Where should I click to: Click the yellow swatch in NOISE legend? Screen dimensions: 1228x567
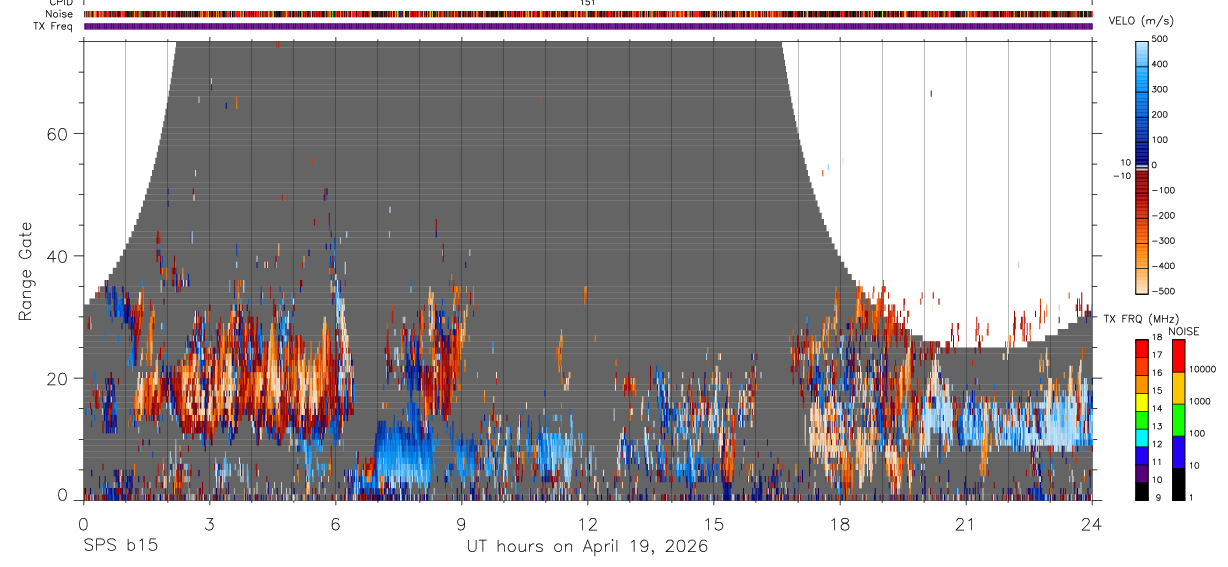(x=1177, y=388)
